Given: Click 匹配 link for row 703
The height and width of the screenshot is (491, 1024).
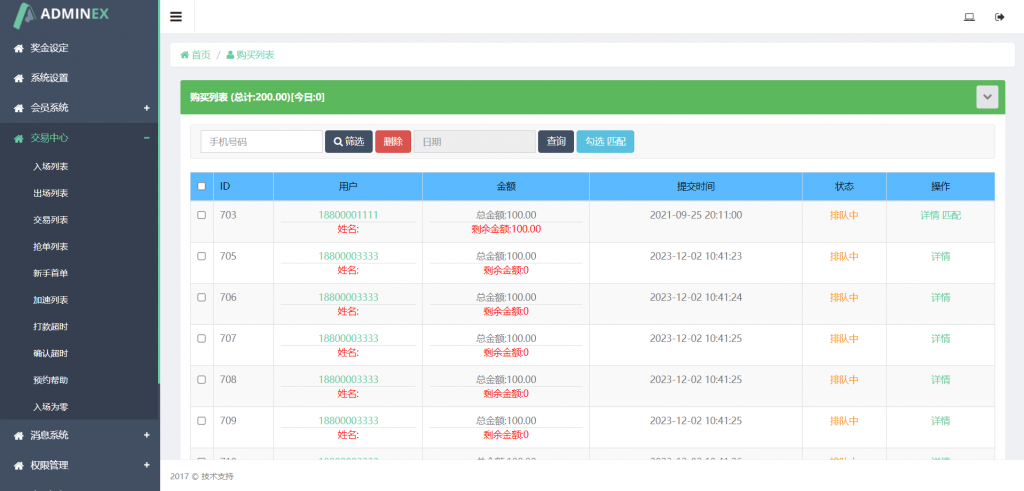Looking at the screenshot, I should click(952, 215).
